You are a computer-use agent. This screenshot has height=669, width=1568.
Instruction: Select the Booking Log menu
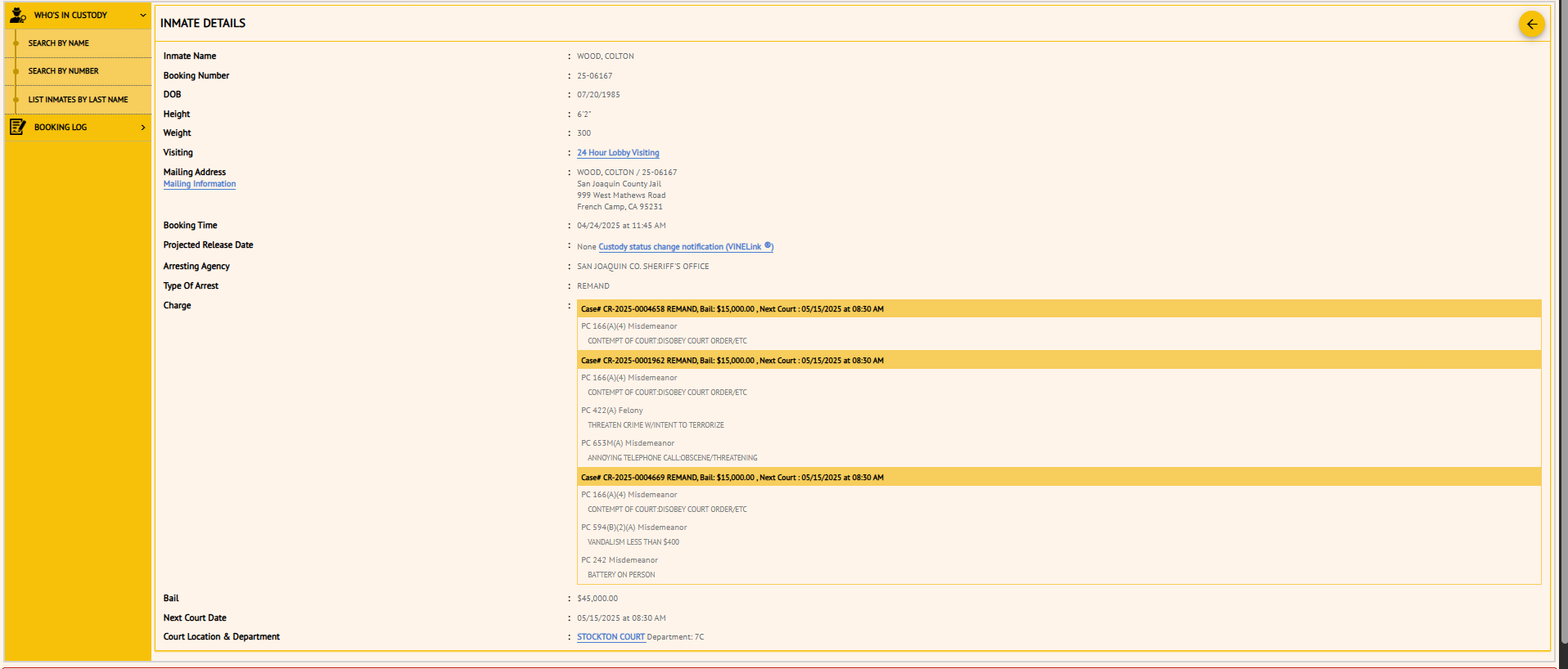[78, 127]
